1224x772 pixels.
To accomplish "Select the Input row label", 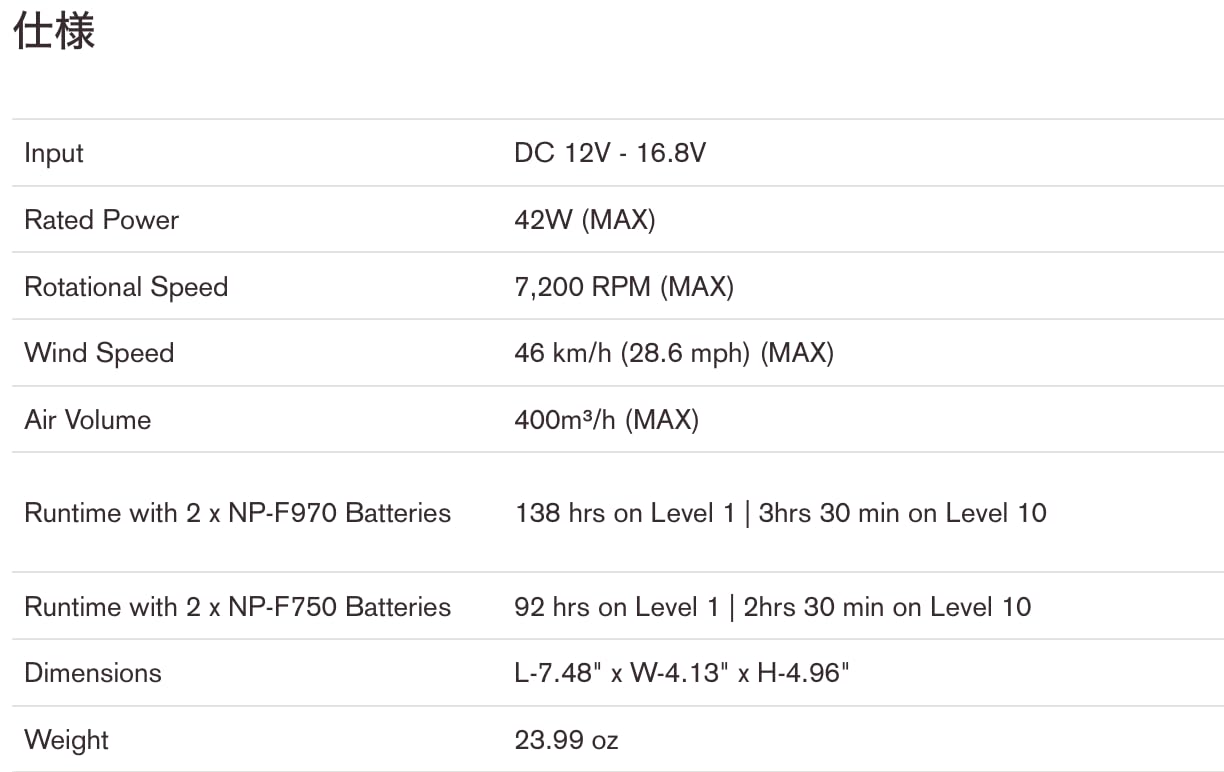I will (x=54, y=153).
